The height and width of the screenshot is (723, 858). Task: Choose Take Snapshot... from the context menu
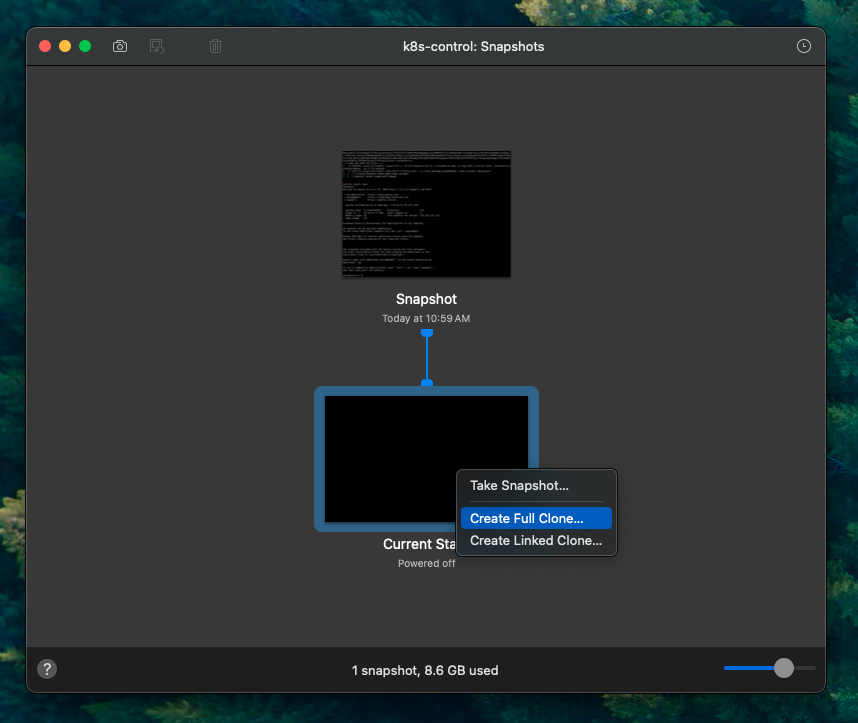tap(519, 486)
